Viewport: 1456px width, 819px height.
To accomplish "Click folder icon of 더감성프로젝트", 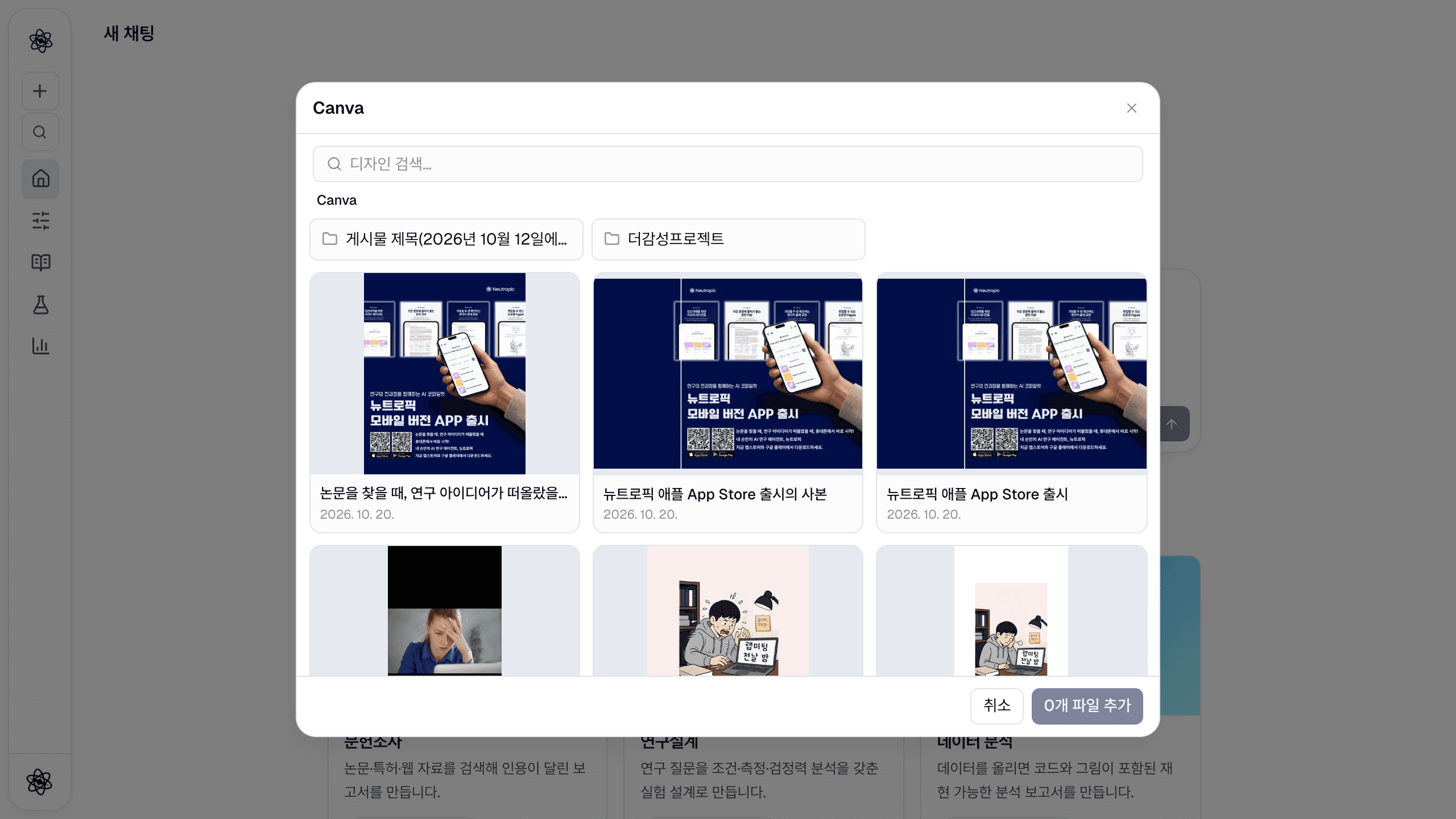I will (612, 239).
